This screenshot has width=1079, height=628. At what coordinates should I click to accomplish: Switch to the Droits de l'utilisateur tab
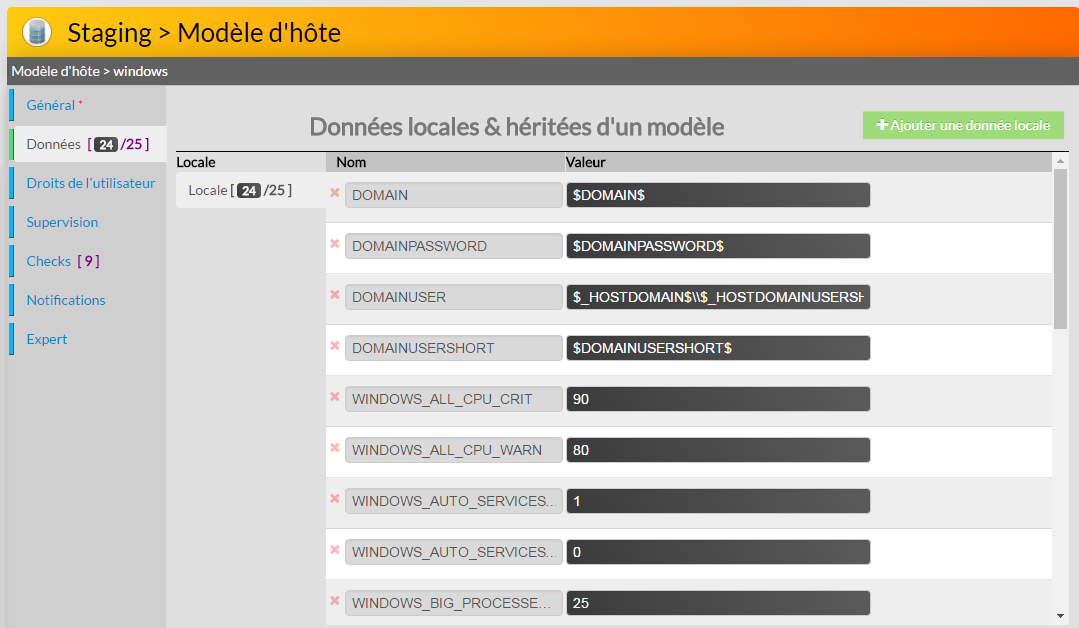point(90,183)
